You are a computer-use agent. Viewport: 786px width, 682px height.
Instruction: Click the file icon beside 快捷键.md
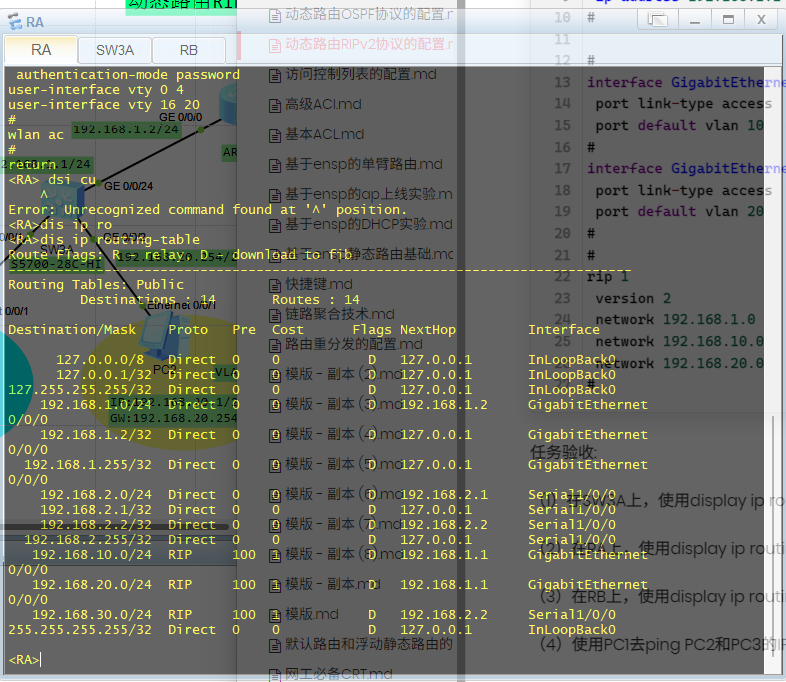[x=275, y=286]
